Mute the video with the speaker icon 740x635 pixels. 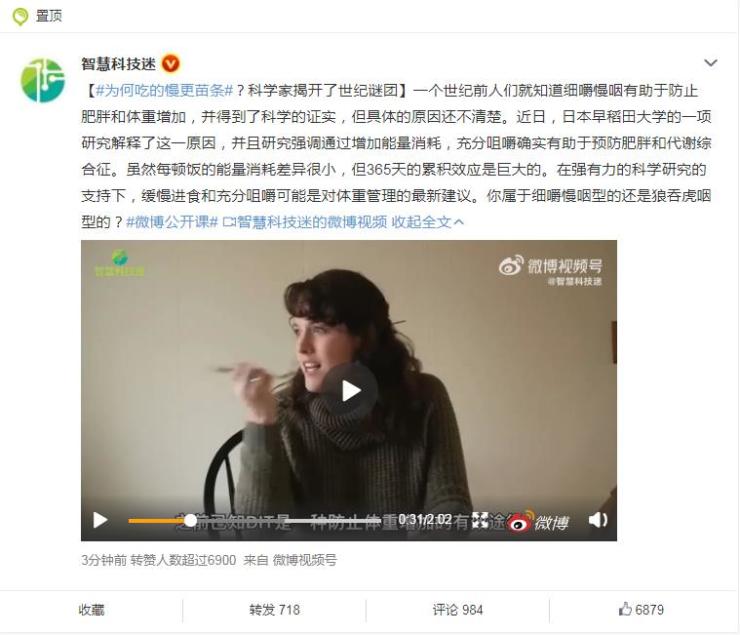pyautogui.click(x=598, y=520)
